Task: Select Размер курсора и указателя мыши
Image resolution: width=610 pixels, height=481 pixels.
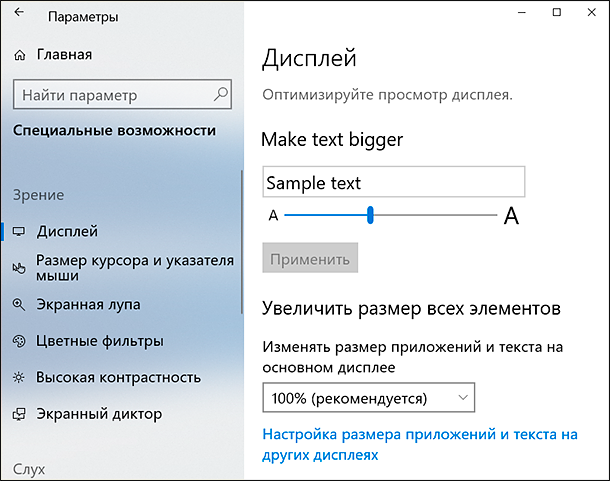Action: point(135,268)
